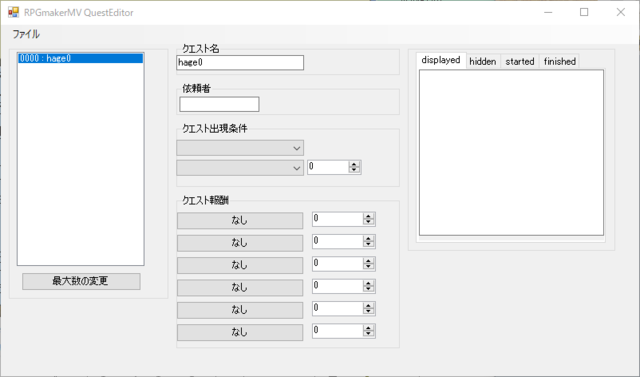Switch to the displayed tab
640x377 pixels.
click(441, 60)
